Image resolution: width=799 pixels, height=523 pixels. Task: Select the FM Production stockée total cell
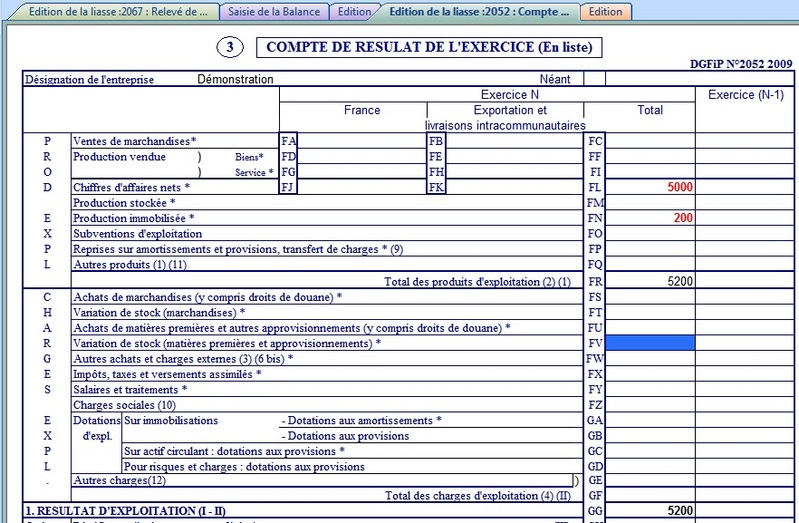click(x=650, y=203)
